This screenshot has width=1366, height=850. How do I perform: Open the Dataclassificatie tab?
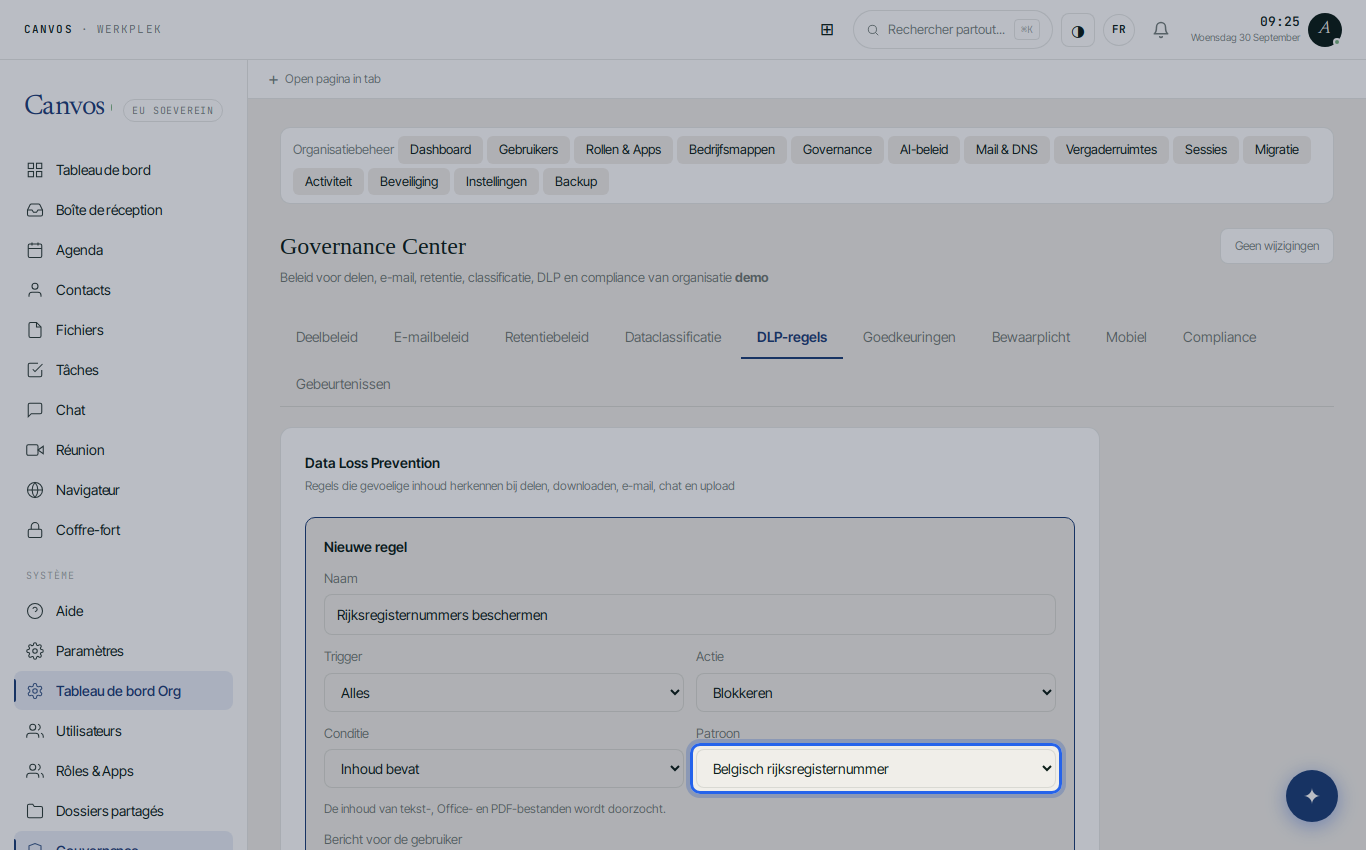[673, 337]
